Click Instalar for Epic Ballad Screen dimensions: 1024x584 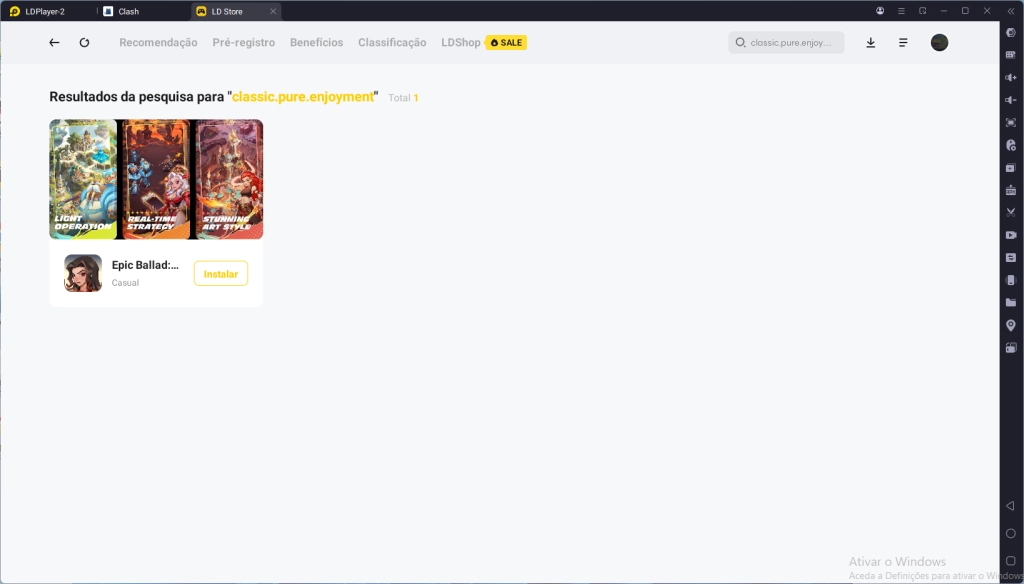point(220,273)
